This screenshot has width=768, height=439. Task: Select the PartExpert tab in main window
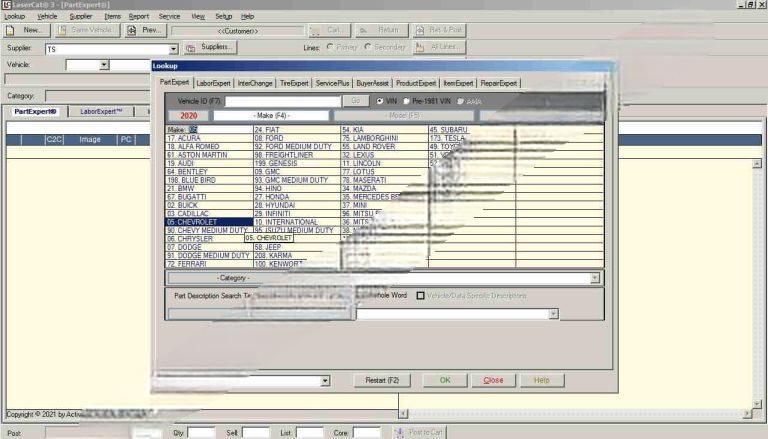pos(35,112)
